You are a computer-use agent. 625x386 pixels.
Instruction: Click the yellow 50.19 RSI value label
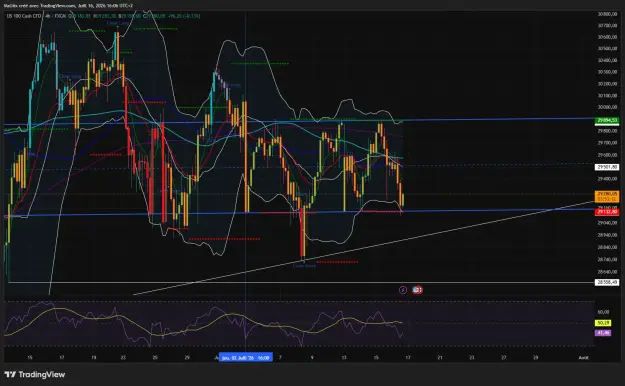603,323
